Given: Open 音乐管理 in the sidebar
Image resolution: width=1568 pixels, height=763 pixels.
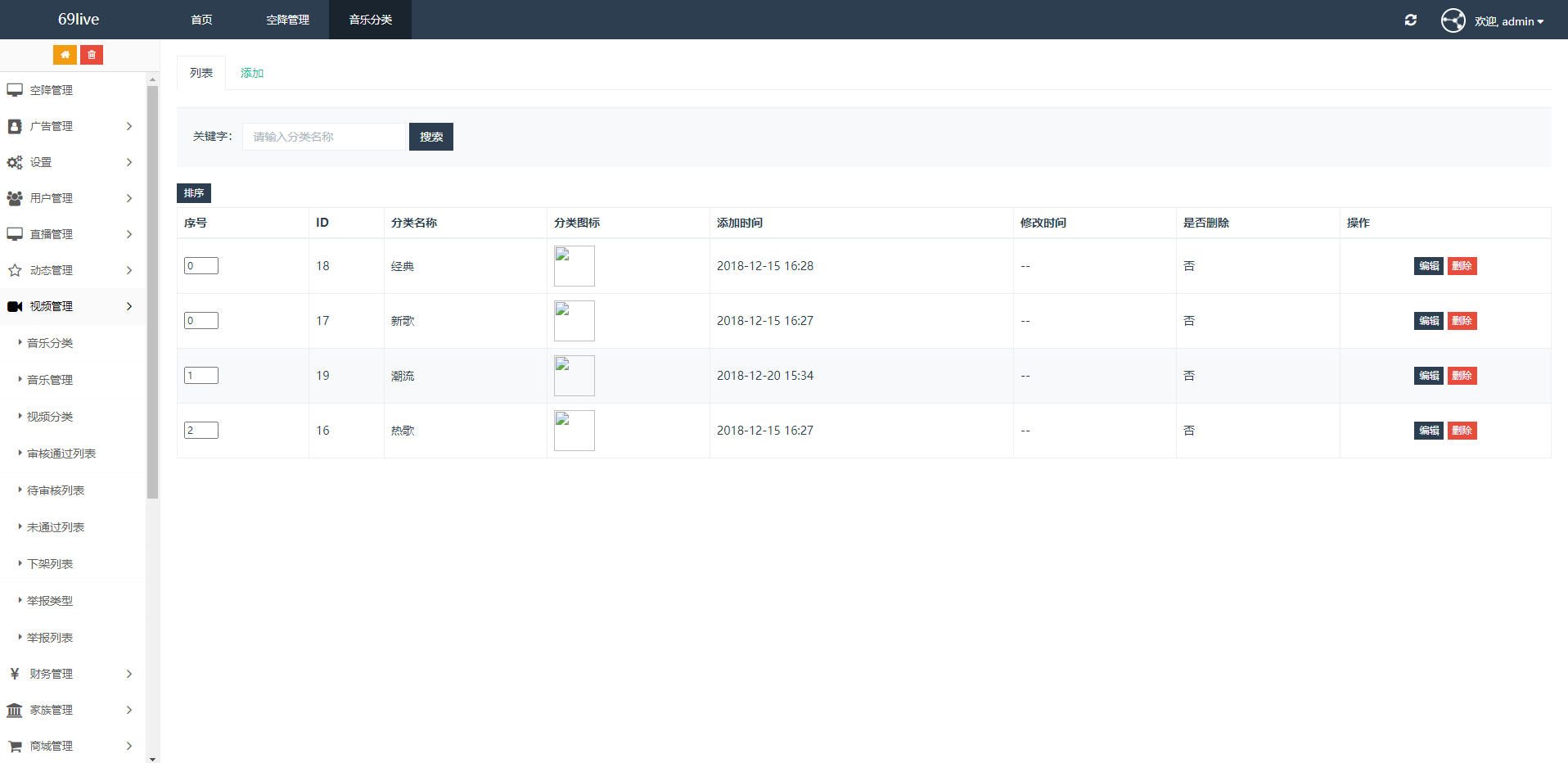Looking at the screenshot, I should tap(50, 380).
